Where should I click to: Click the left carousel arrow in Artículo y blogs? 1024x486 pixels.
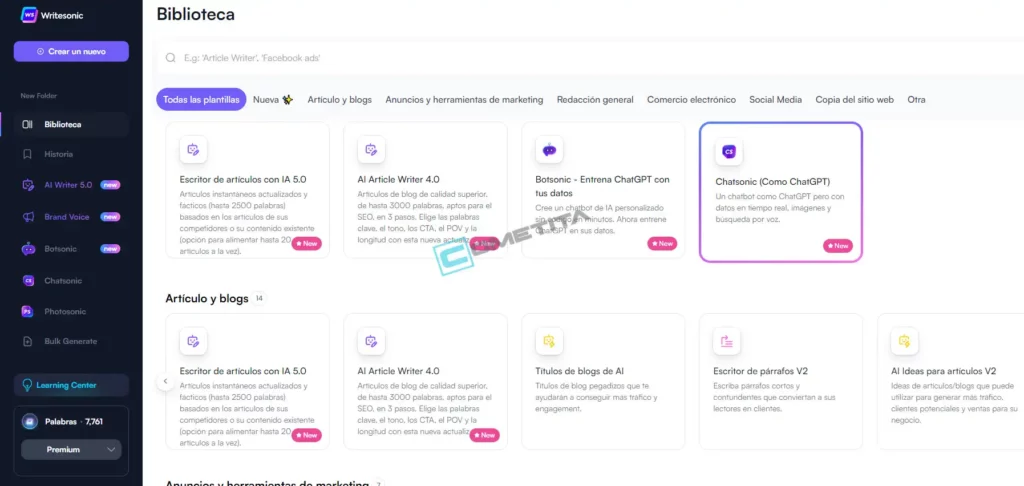tap(165, 381)
